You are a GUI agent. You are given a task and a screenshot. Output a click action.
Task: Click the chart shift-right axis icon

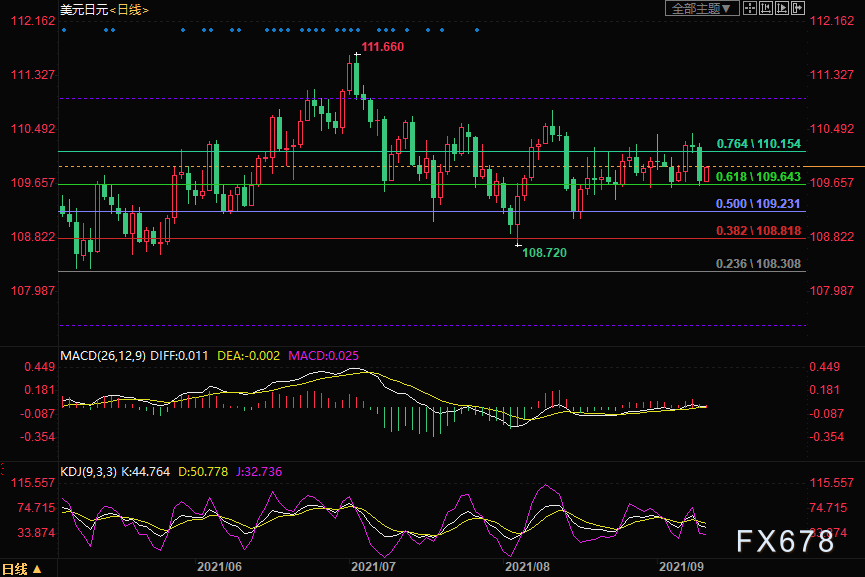coord(782,8)
